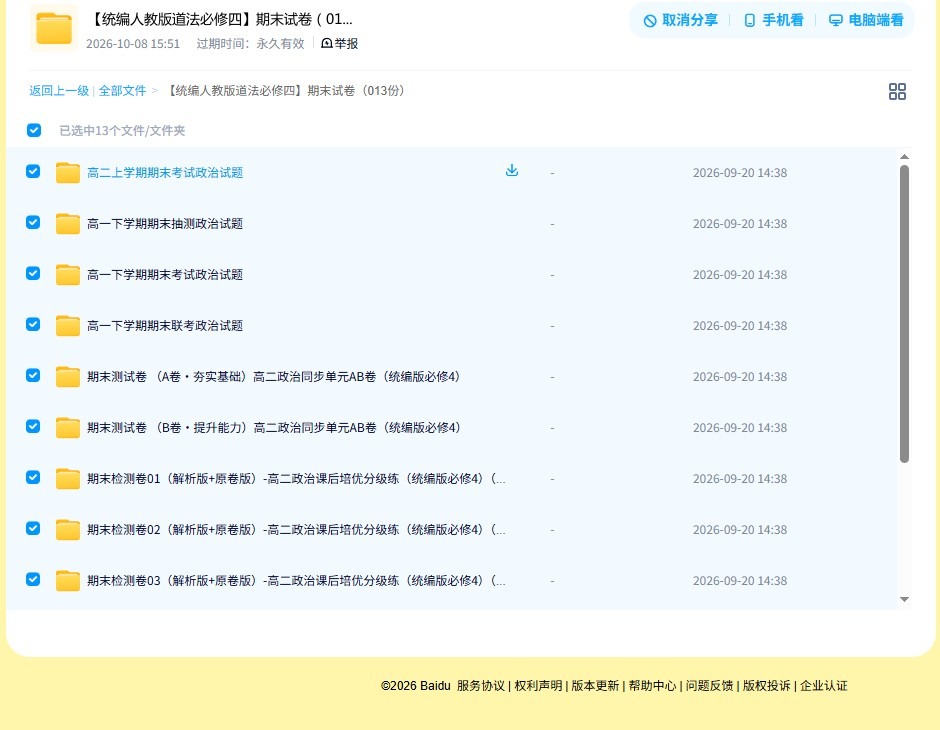Open the 全部文件 breadcrumb link
This screenshot has height=730, width=940.
[122, 91]
